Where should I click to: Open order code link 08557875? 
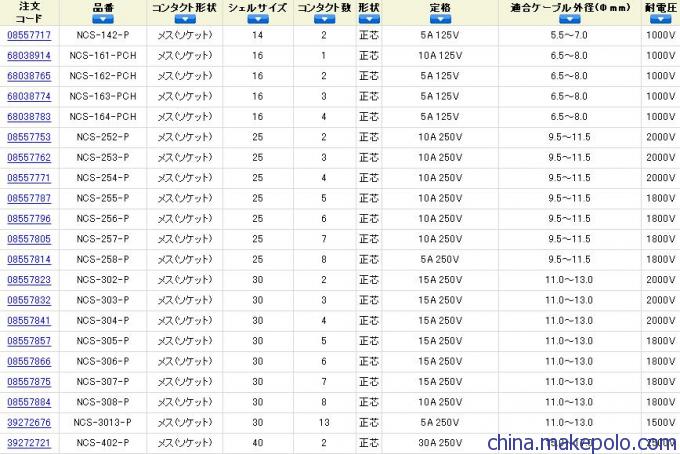29,382
